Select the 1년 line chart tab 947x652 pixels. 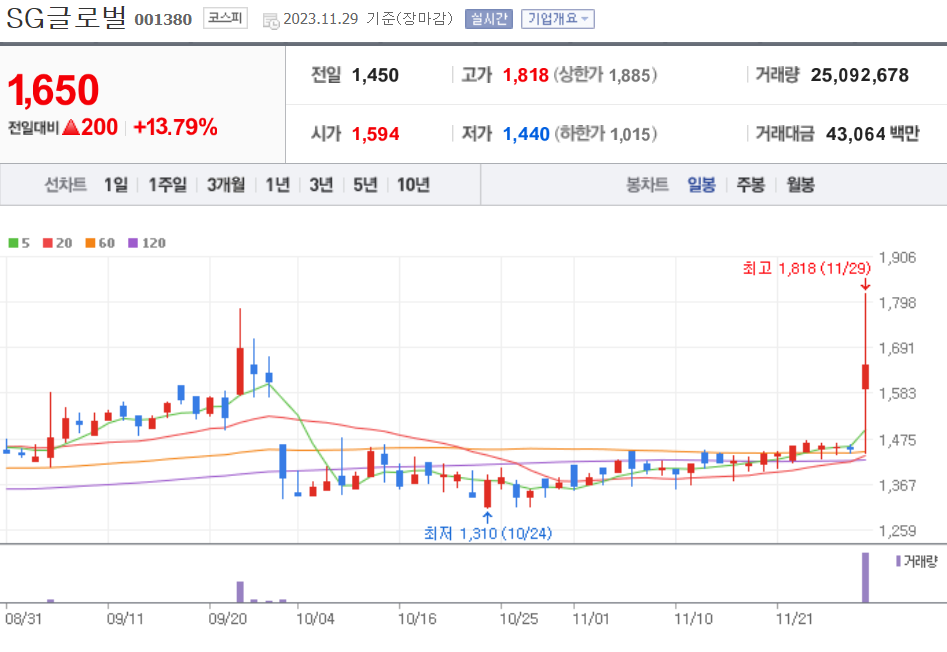[278, 185]
